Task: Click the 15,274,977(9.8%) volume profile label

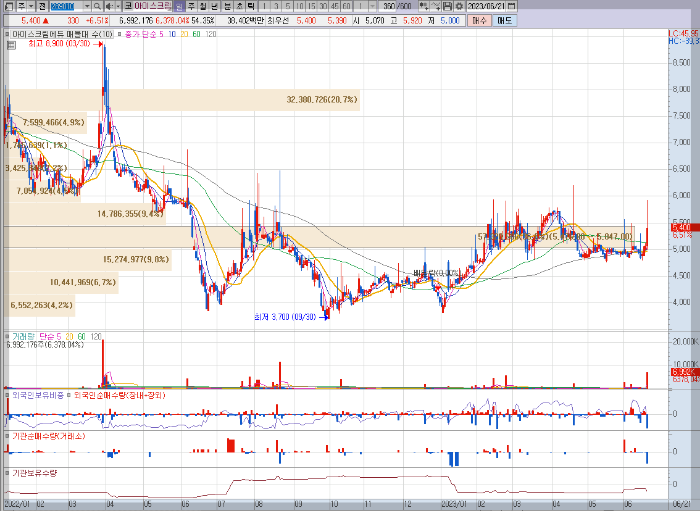Action: pyautogui.click(x=136, y=259)
